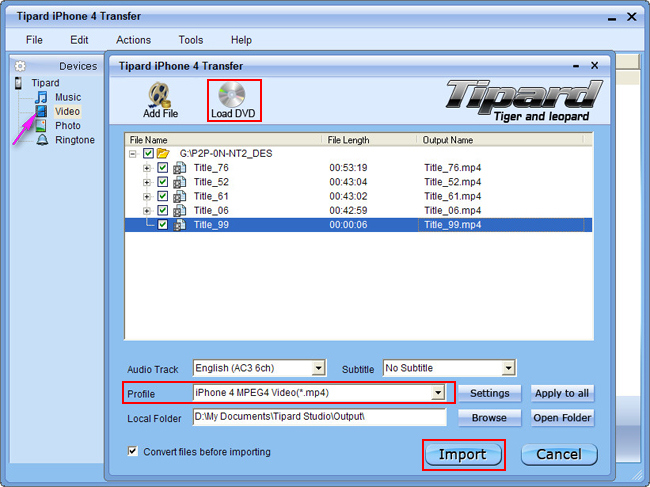The height and width of the screenshot is (487, 650).
Task: Click the Cancel button
Action: coord(559,454)
